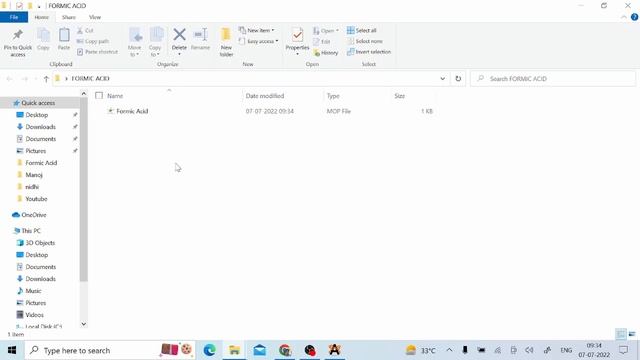
Task: Sort by the Date modified column
Action: tap(264, 96)
